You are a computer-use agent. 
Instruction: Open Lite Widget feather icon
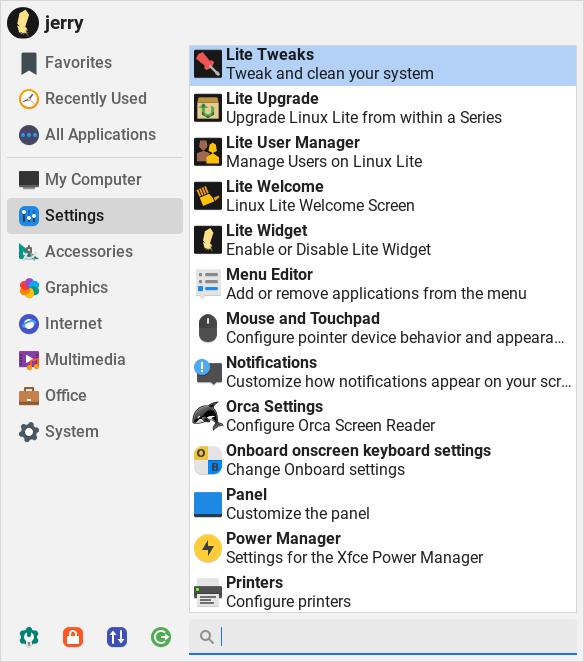pyautogui.click(x=208, y=240)
